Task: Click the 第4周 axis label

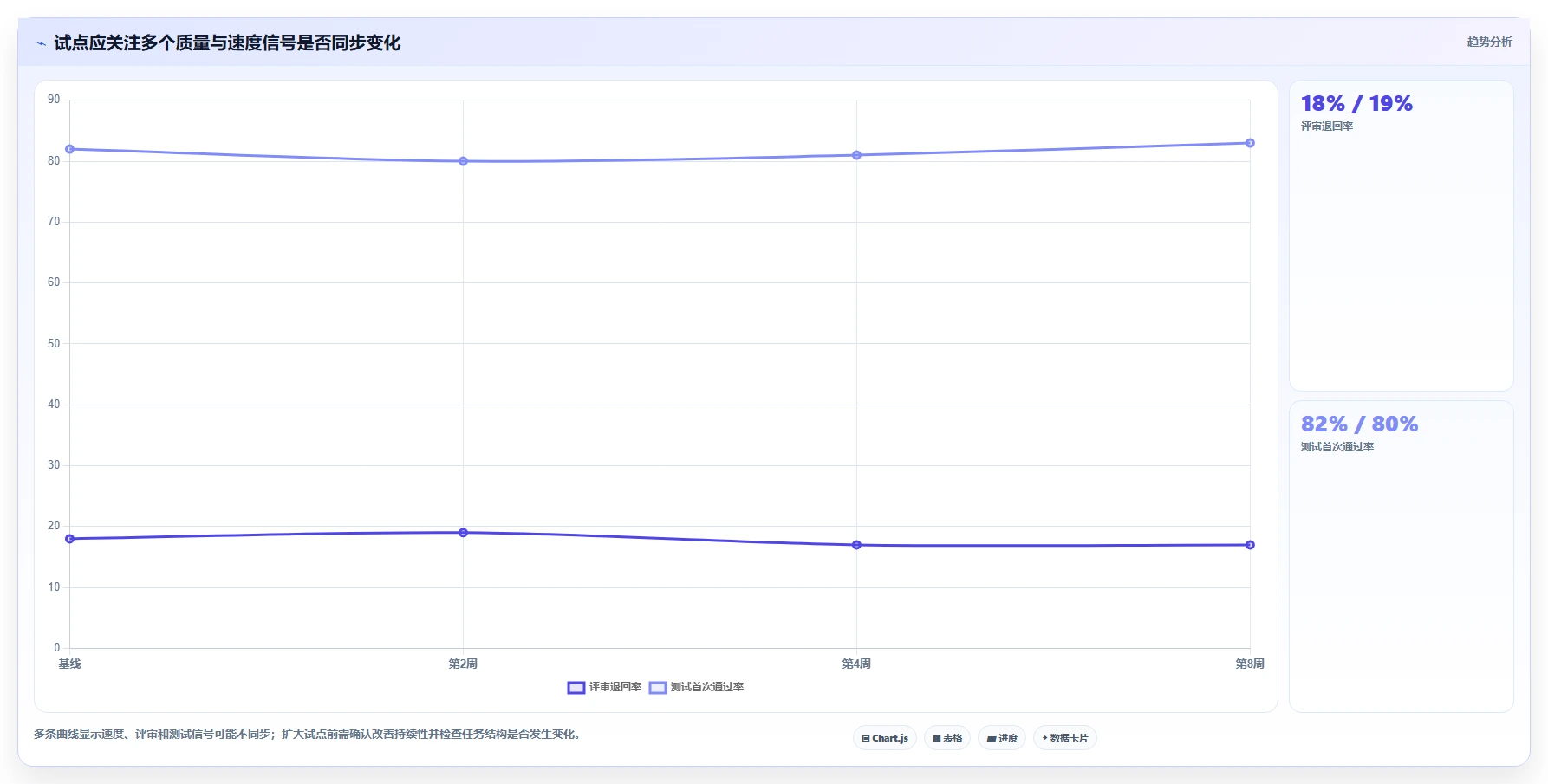Action: click(856, 664)
